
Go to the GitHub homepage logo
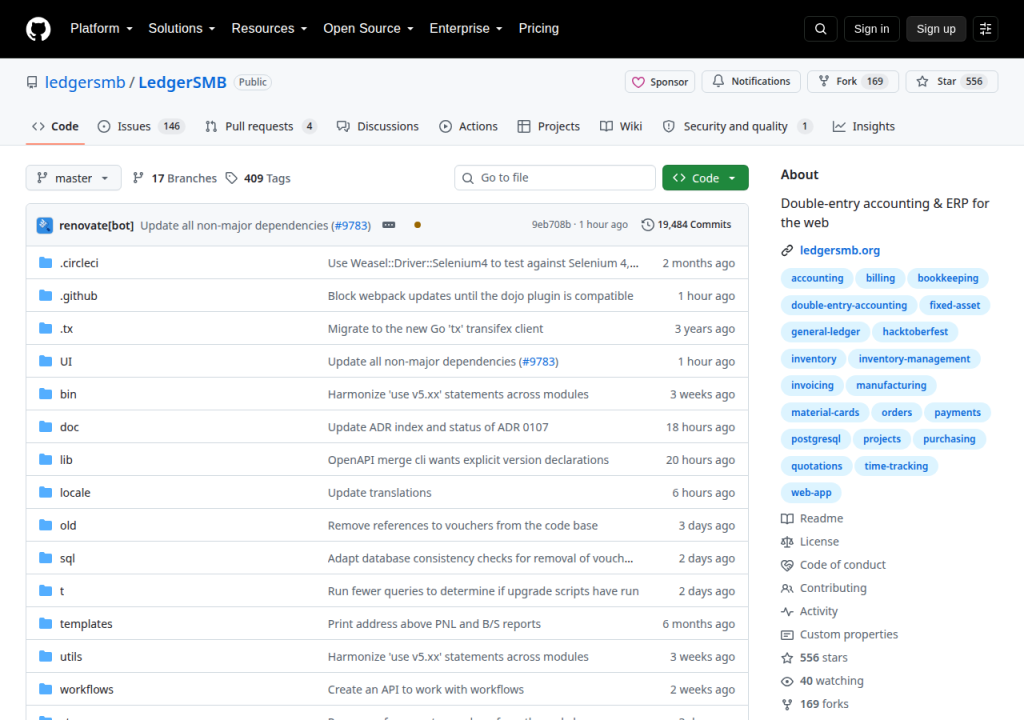coord(38,29)
